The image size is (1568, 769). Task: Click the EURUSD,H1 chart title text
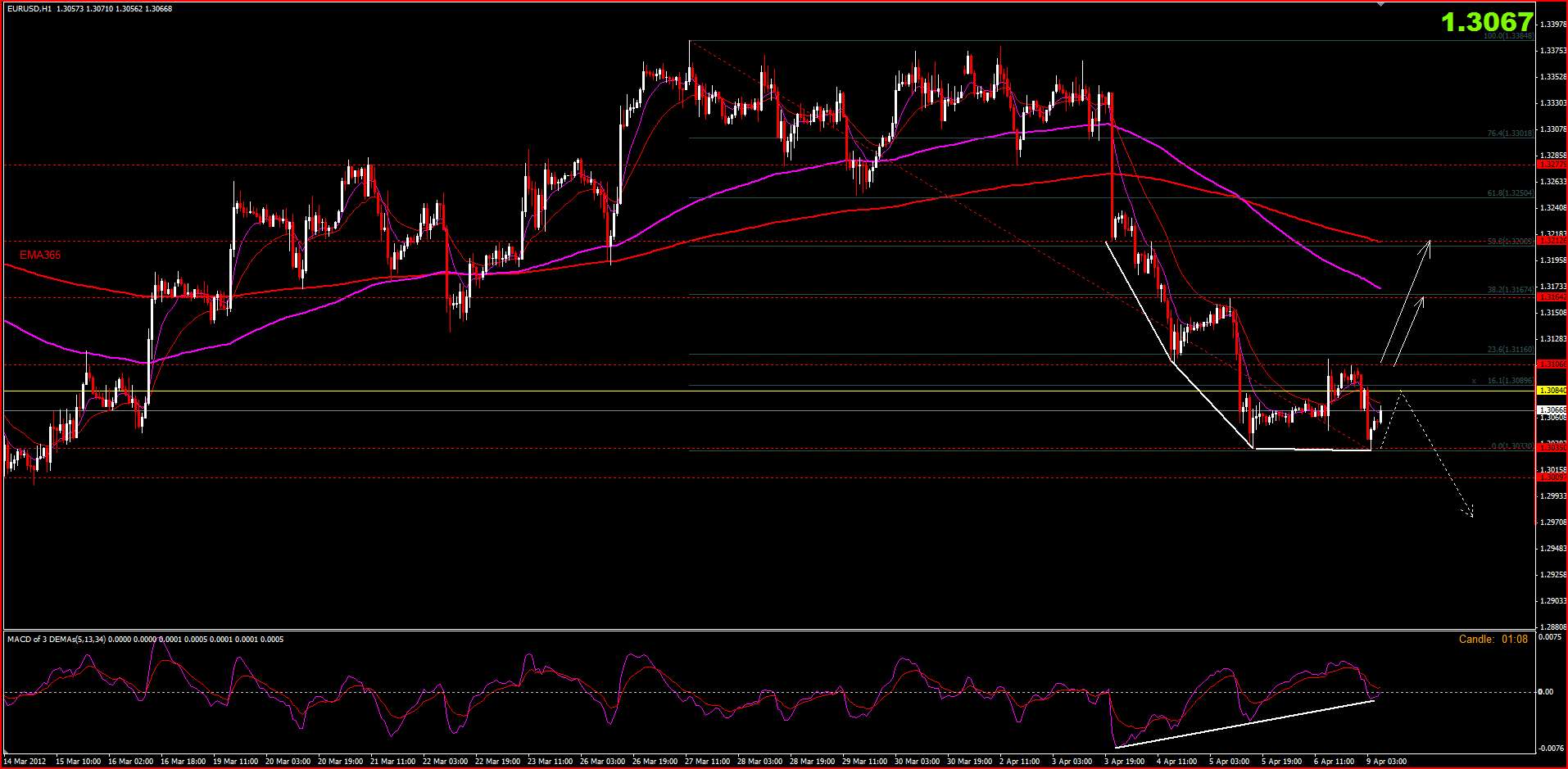click(x=29, y=9)
